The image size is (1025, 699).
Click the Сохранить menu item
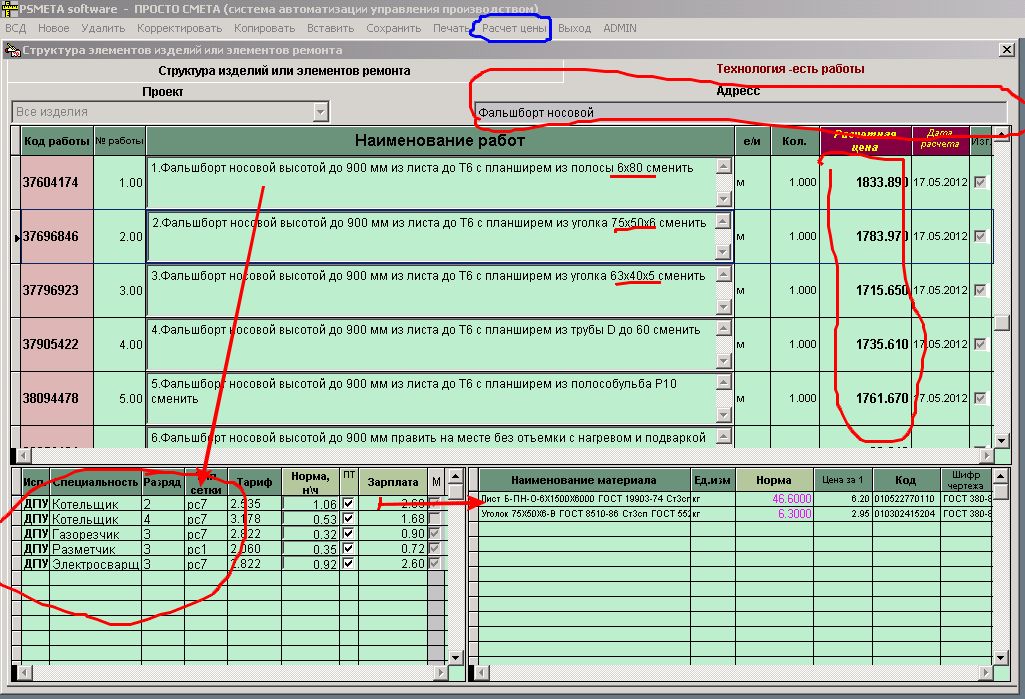pos(393,28)
